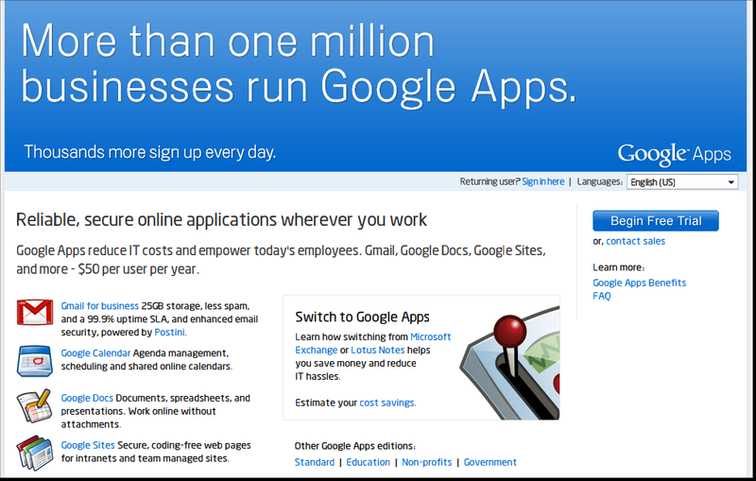Click the Begin Free Trial button
The height and width of the screenshot is (481, 756).
[x=656, y=221]
